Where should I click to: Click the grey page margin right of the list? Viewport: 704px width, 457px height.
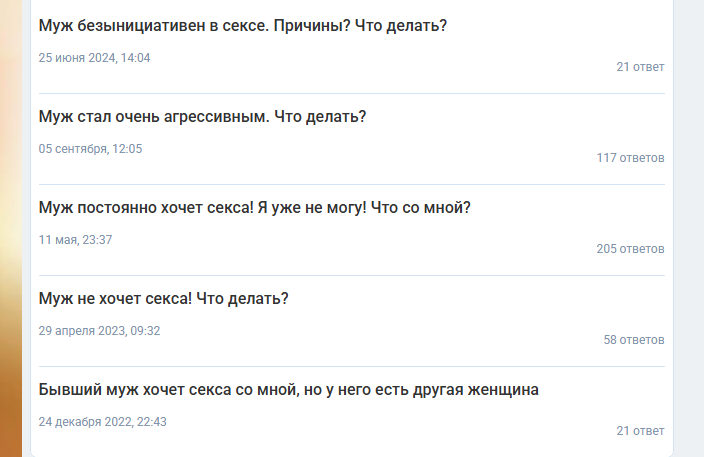click(690, 228)
